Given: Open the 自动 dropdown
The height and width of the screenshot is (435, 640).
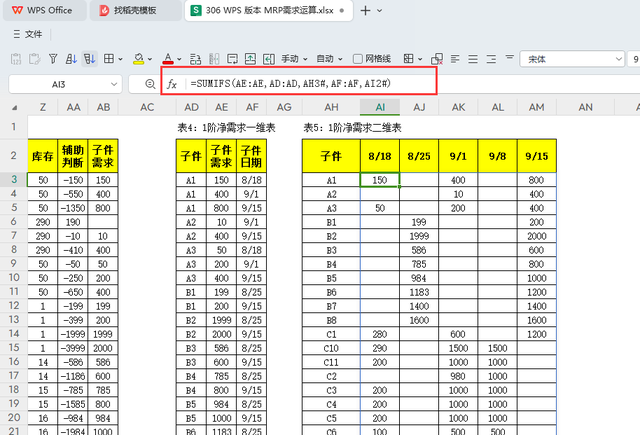Looking at the screenshot, I should pos(329,59).
